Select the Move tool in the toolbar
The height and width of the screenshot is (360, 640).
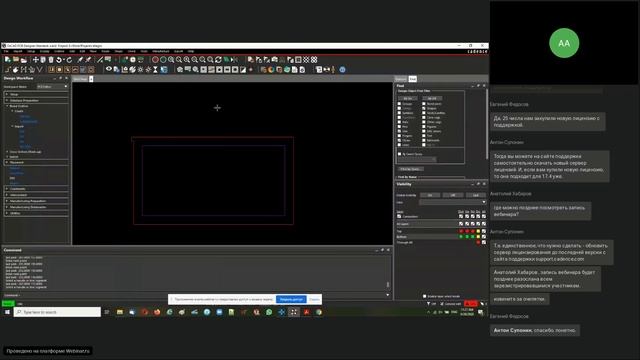(36, 60)
